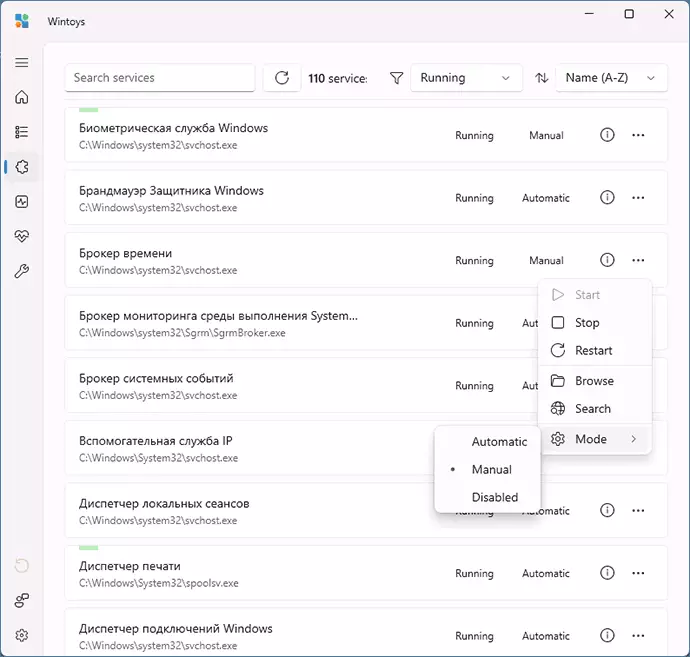Viewport: 690px width, 657px height.
Task: Click the SgrmBroker.exe file path
Action: click(182, 333)
